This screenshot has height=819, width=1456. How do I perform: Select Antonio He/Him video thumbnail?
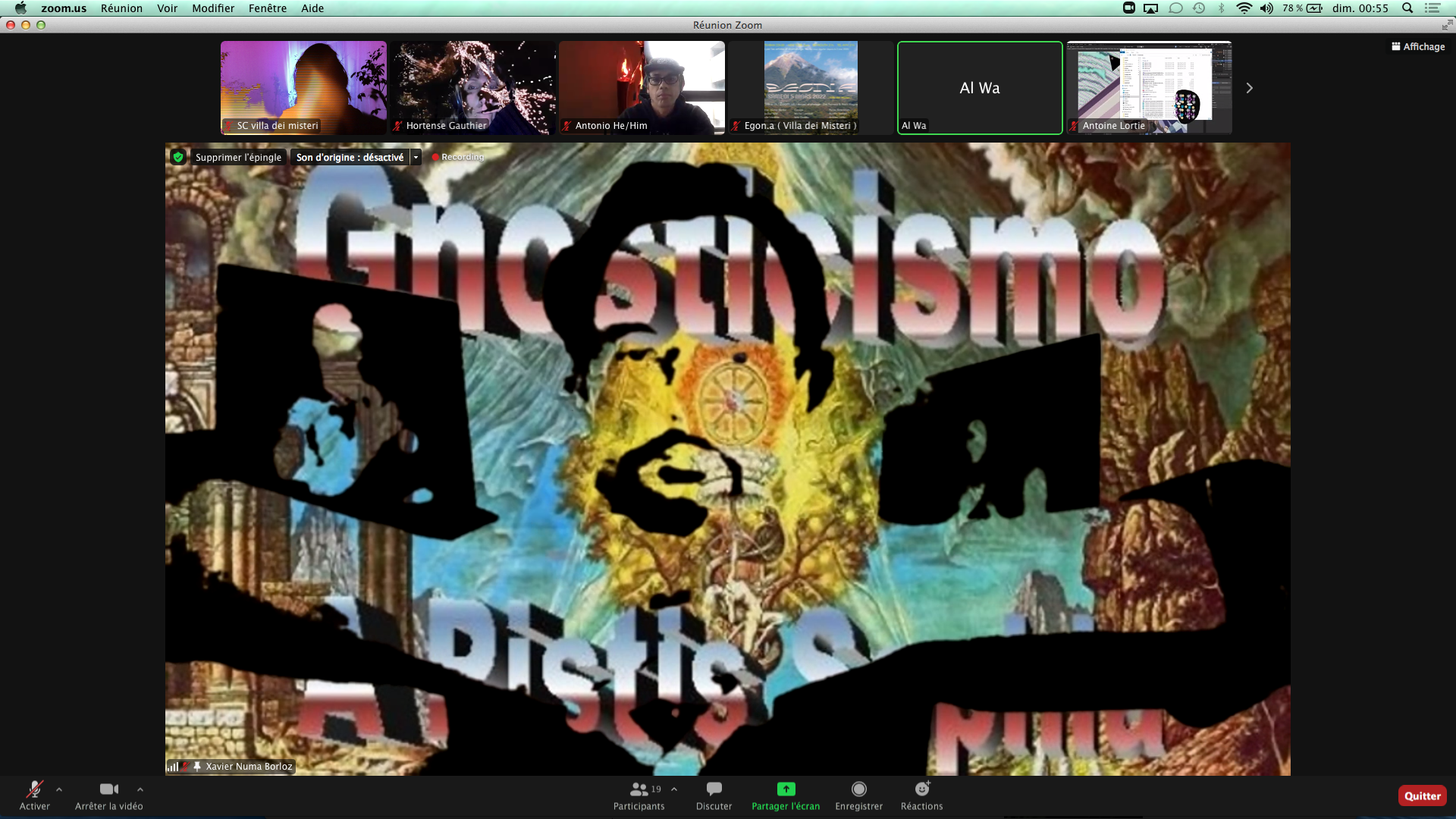coord(642,87)
